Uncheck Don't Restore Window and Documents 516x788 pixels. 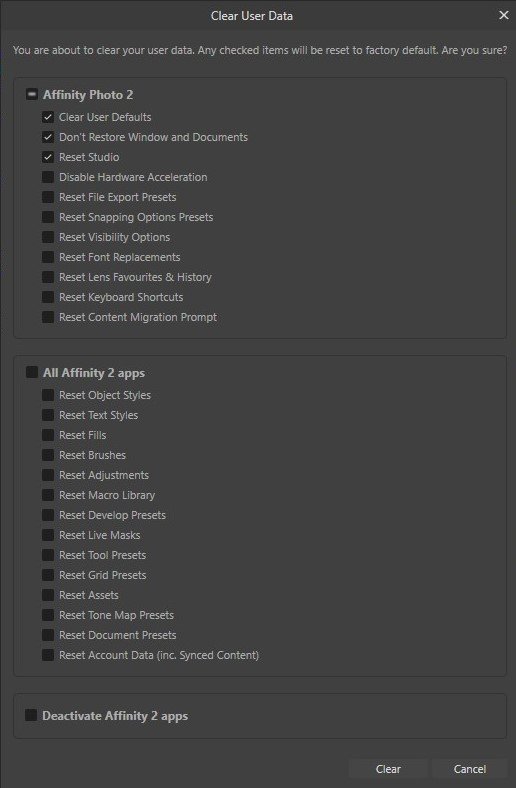pyautogui.click(x=48, y=137)
